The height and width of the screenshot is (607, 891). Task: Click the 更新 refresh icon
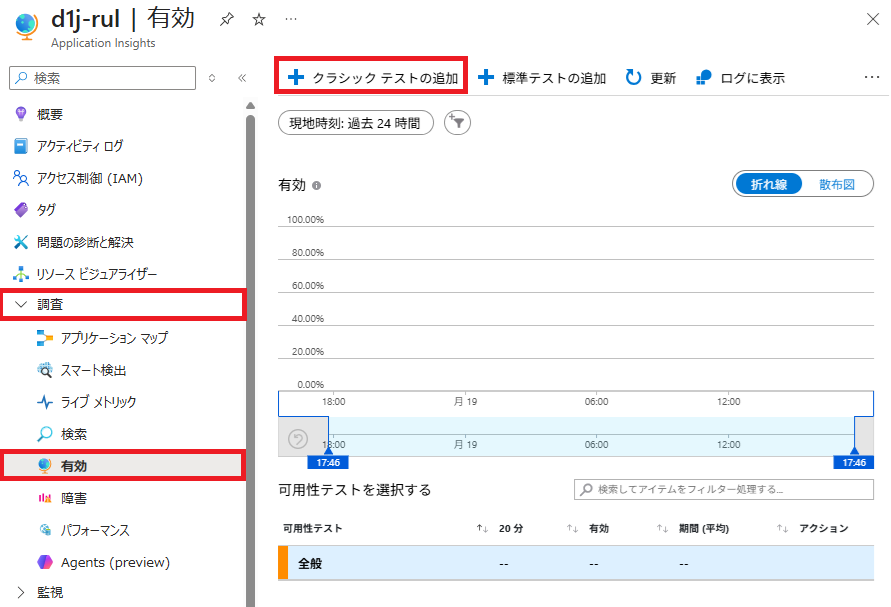(634, 78)
